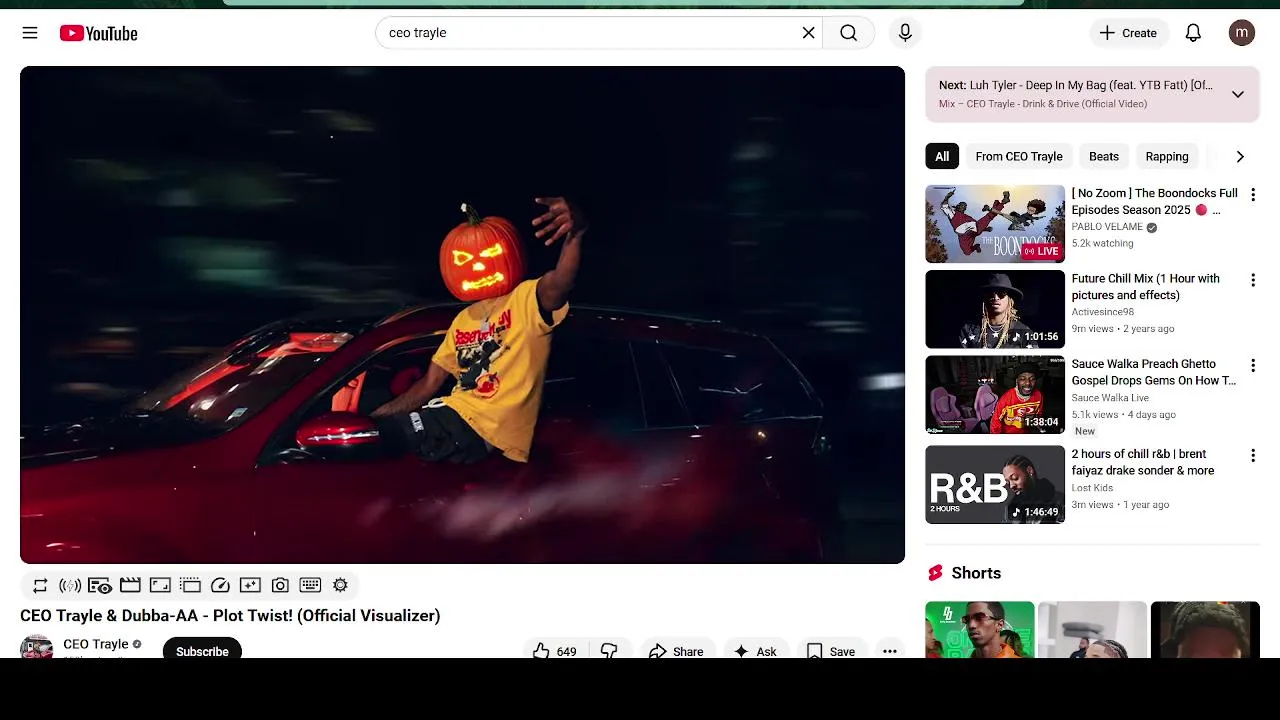Open the pop-up player icon
The height and width of the screenshot is (720, 1280).
coord(190,585)
